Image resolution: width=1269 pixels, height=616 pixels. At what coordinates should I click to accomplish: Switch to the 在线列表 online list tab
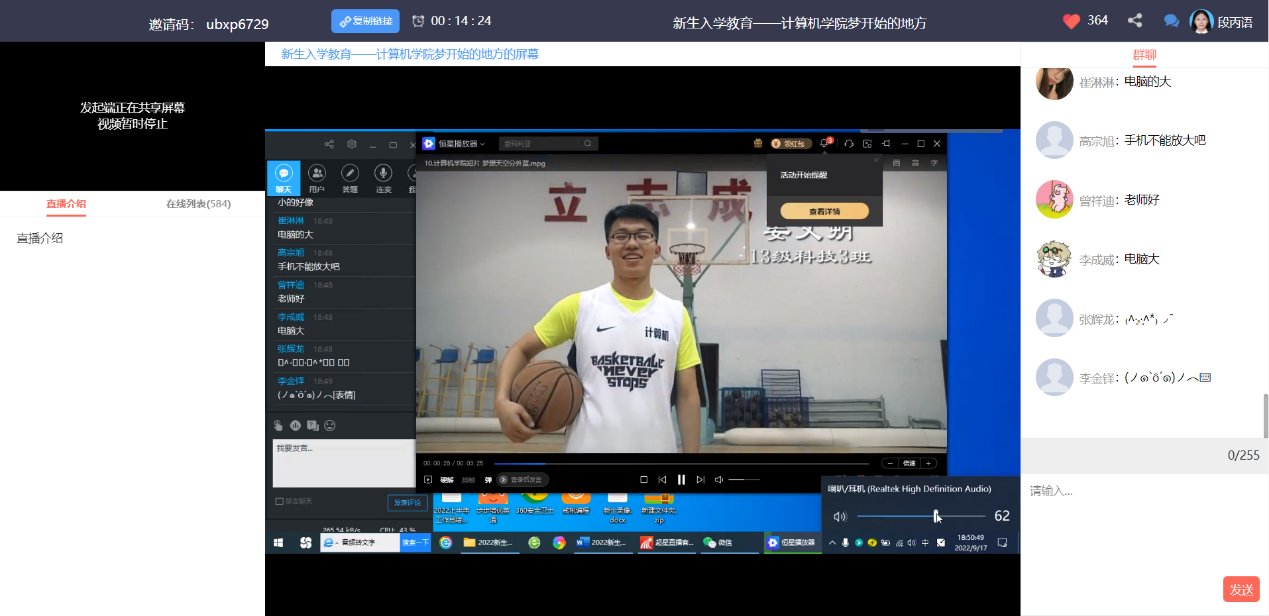coord(198,204)
